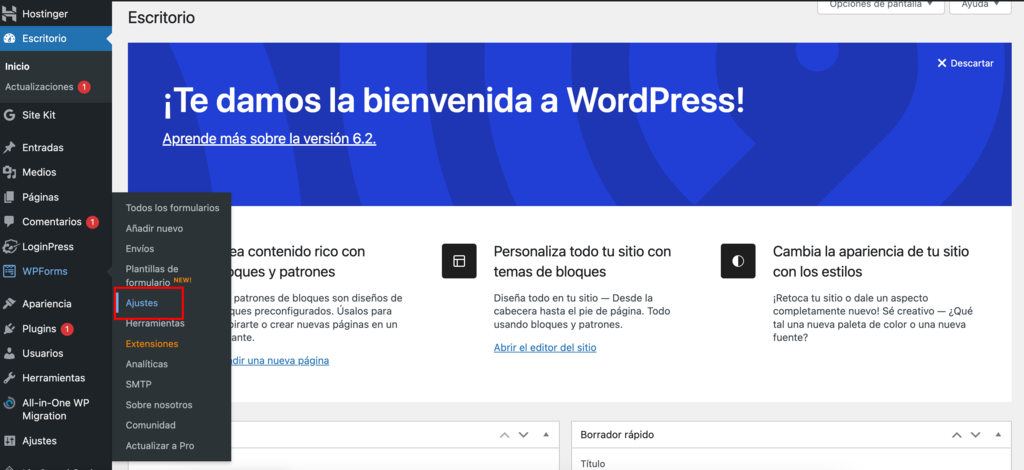Click the Personaliza todo tu sitio heading
1024x470 pixels.
pos(583,261)
